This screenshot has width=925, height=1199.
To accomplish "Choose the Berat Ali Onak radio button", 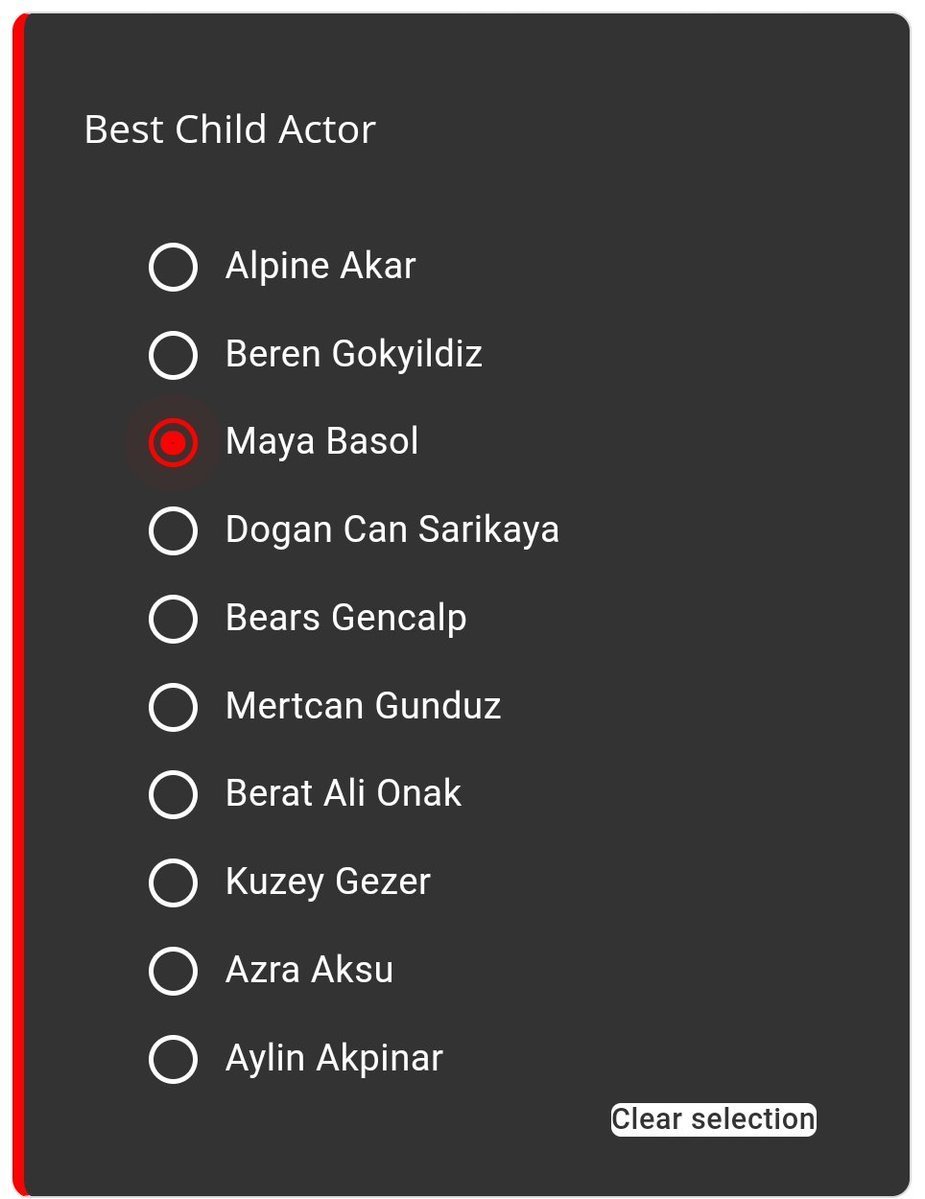I will (x=173, y=795).
